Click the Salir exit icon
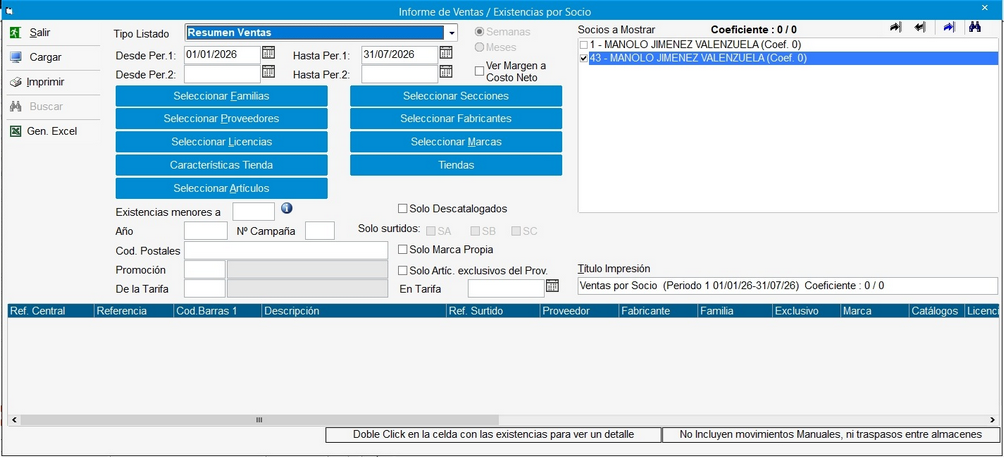The image size is (1004, 457). click(15, 33)
